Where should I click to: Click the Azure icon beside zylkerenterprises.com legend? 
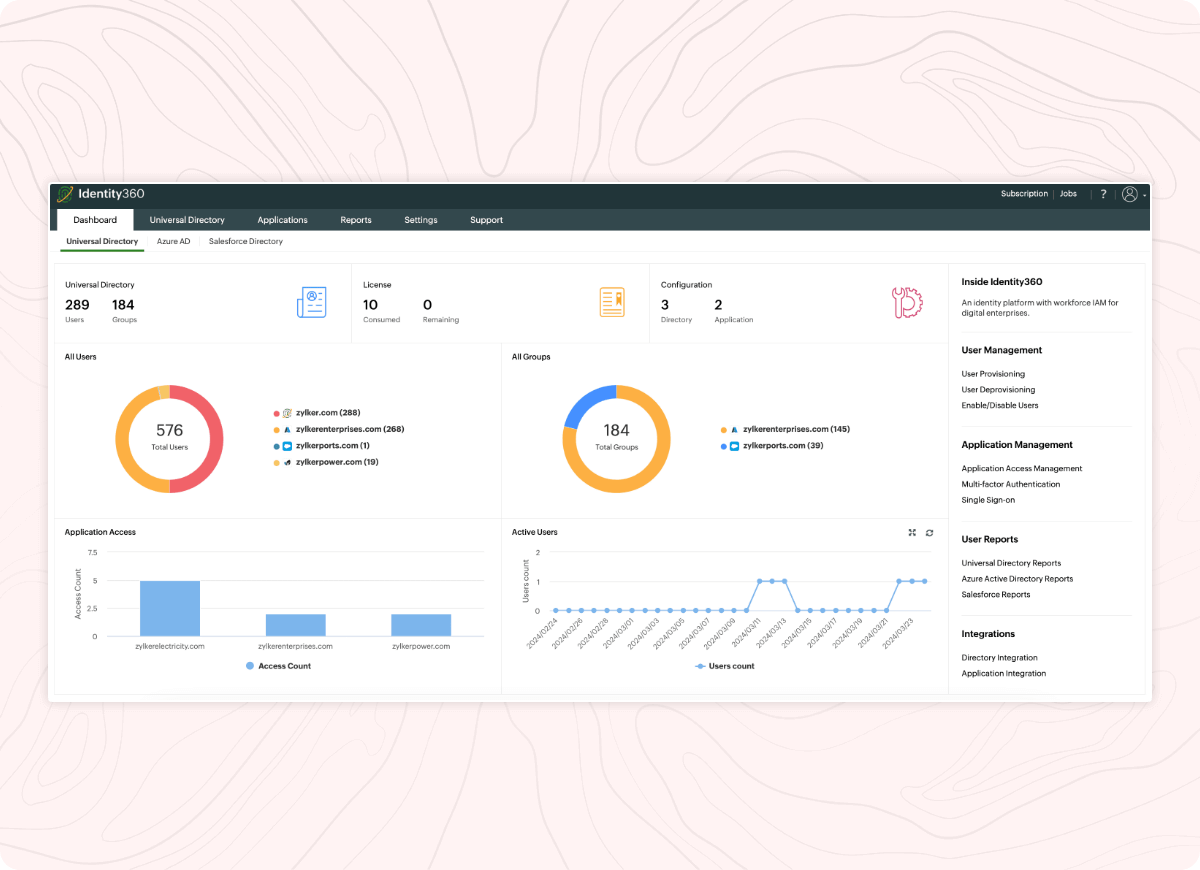click(x=289, y=428)
